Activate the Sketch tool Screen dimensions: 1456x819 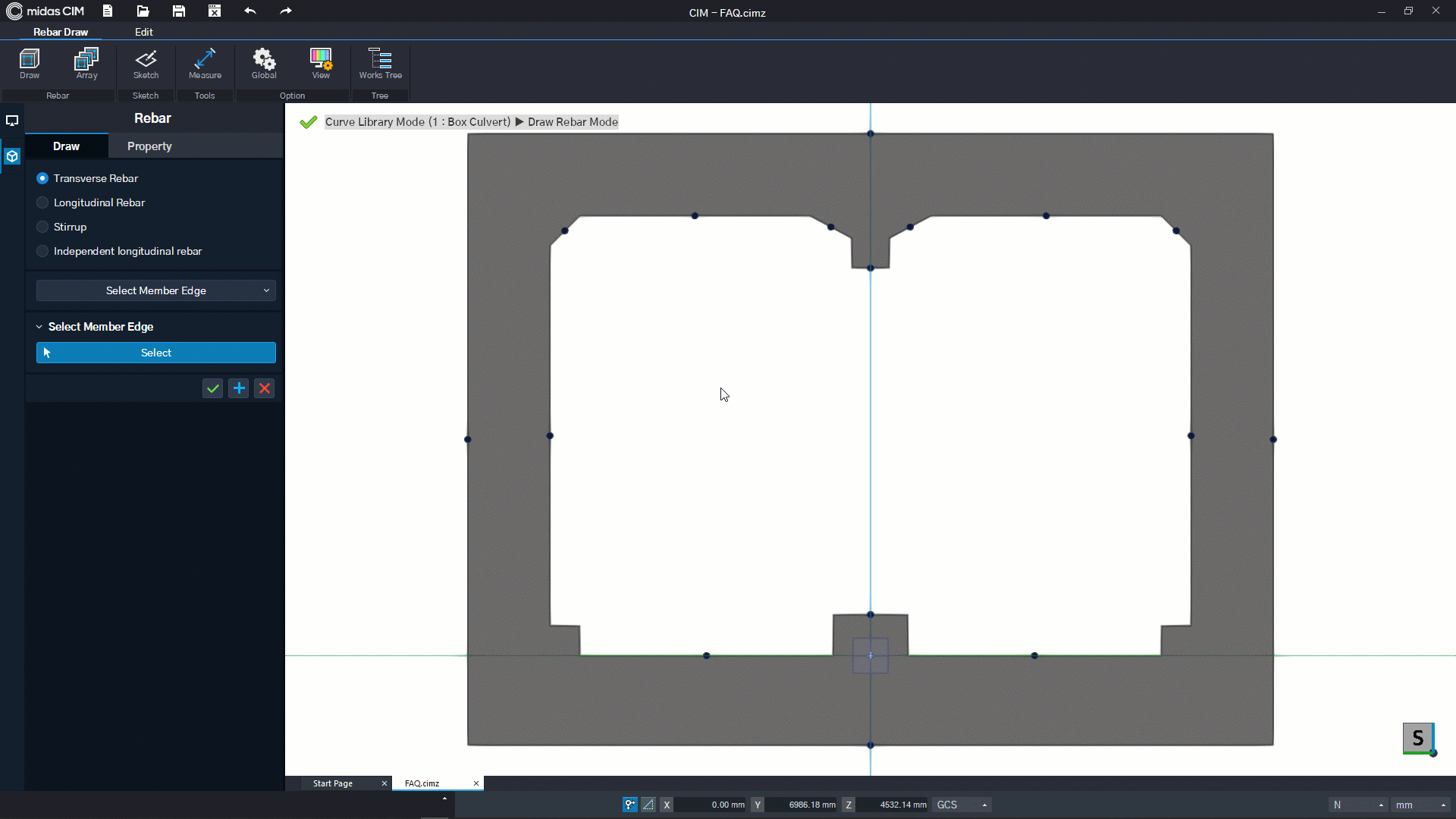(x=146, y=64)
